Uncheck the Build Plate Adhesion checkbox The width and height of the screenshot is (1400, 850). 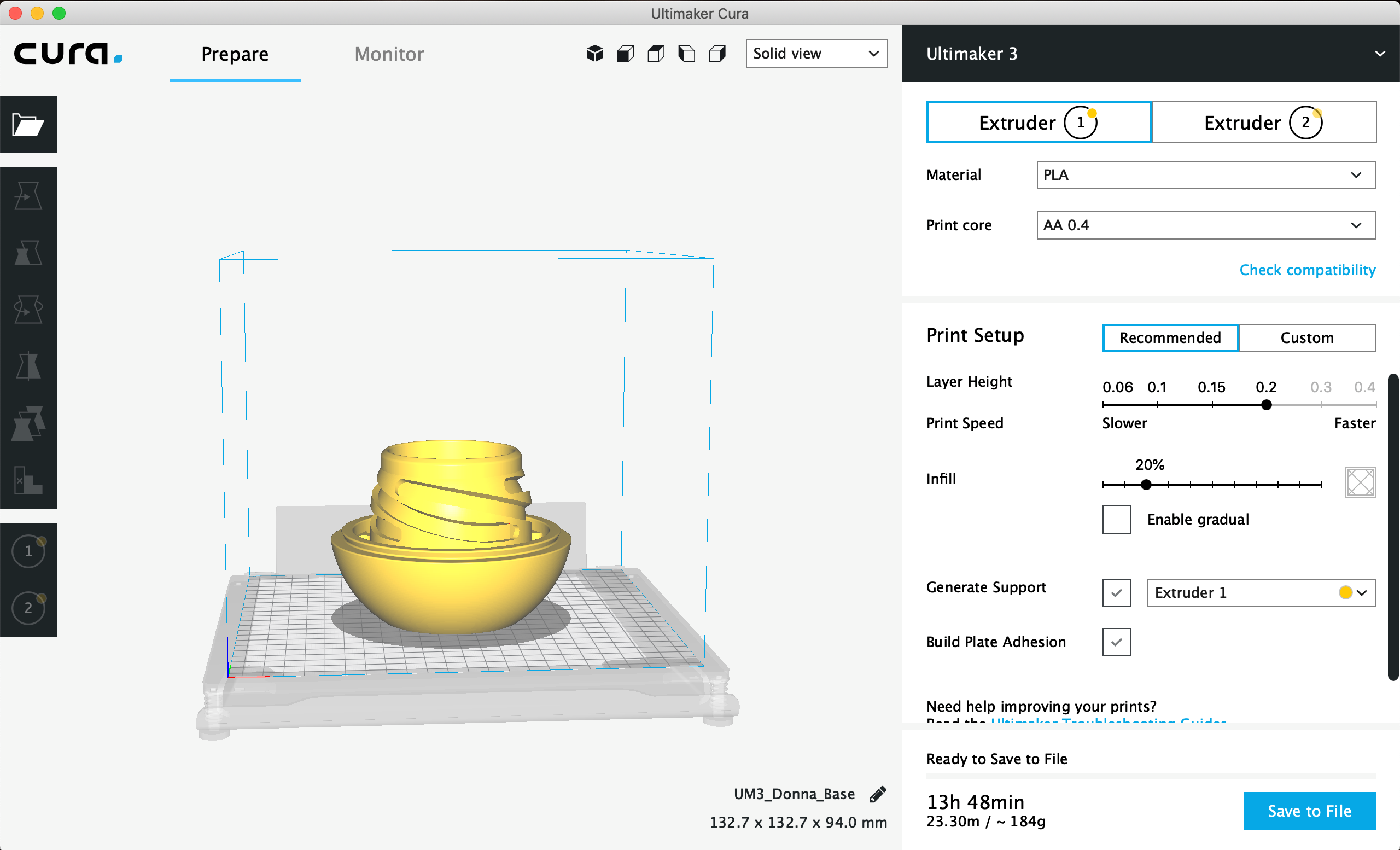(x=1117, y=642)
